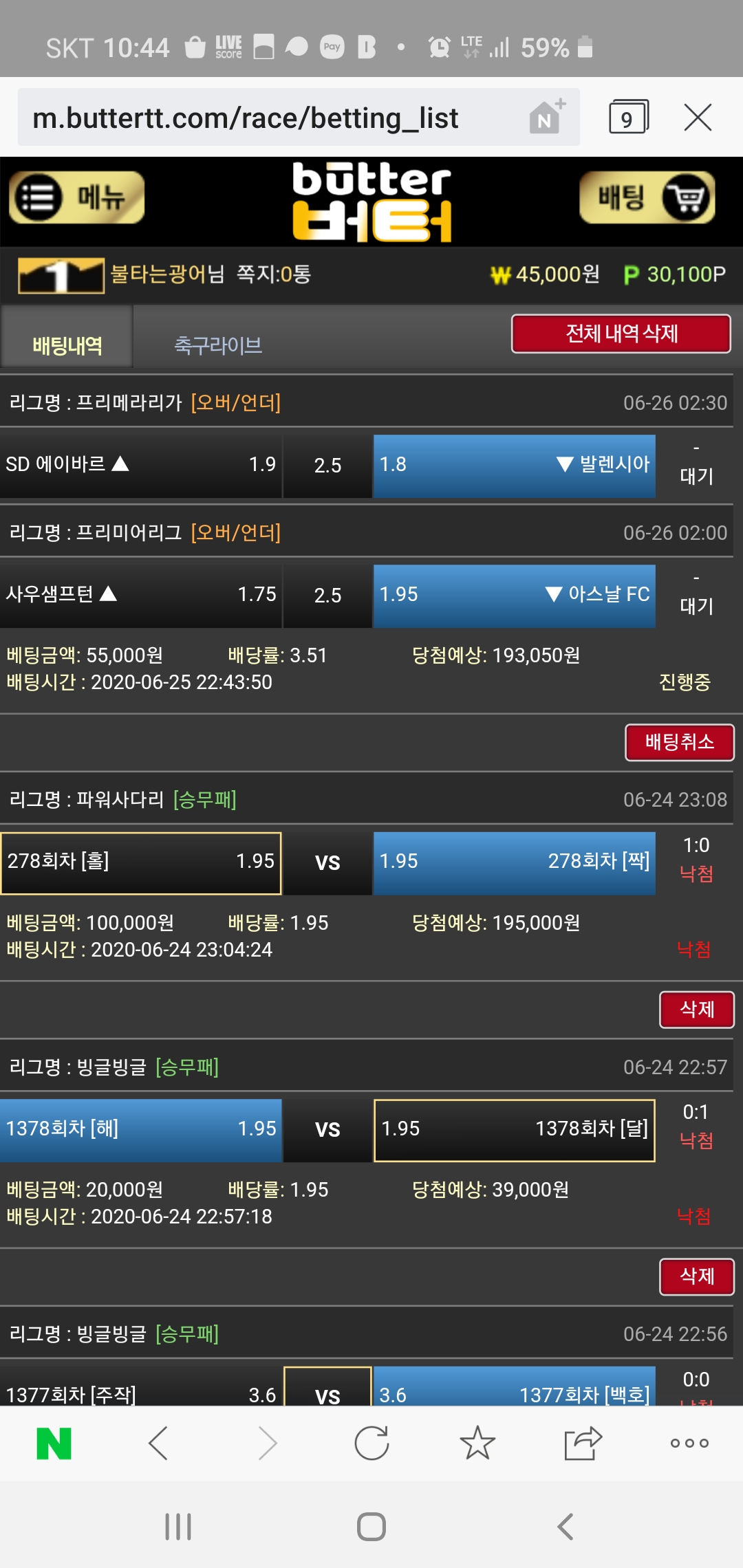Open the tab switcher showing 9
Screen dimensions: 743x1568
coord(627,118)
